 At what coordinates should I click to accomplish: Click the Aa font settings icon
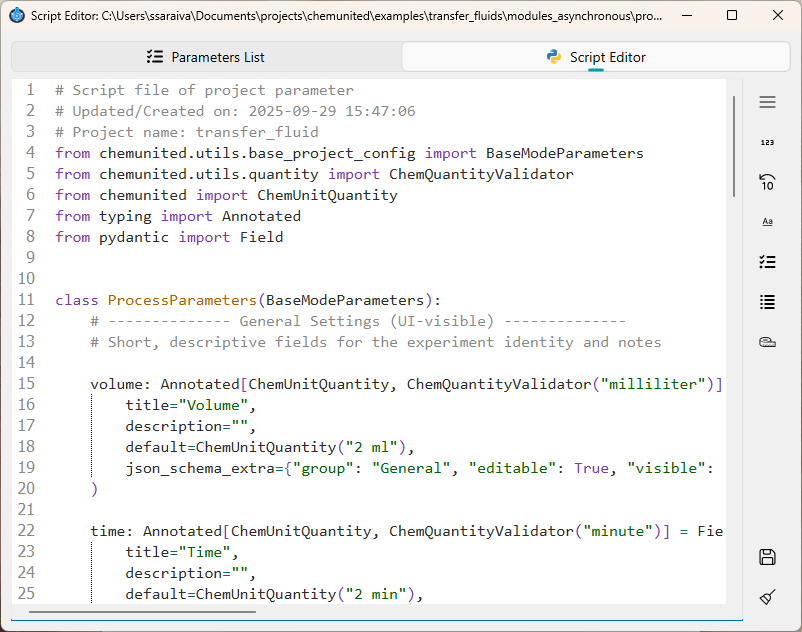(x=767, y=222)
